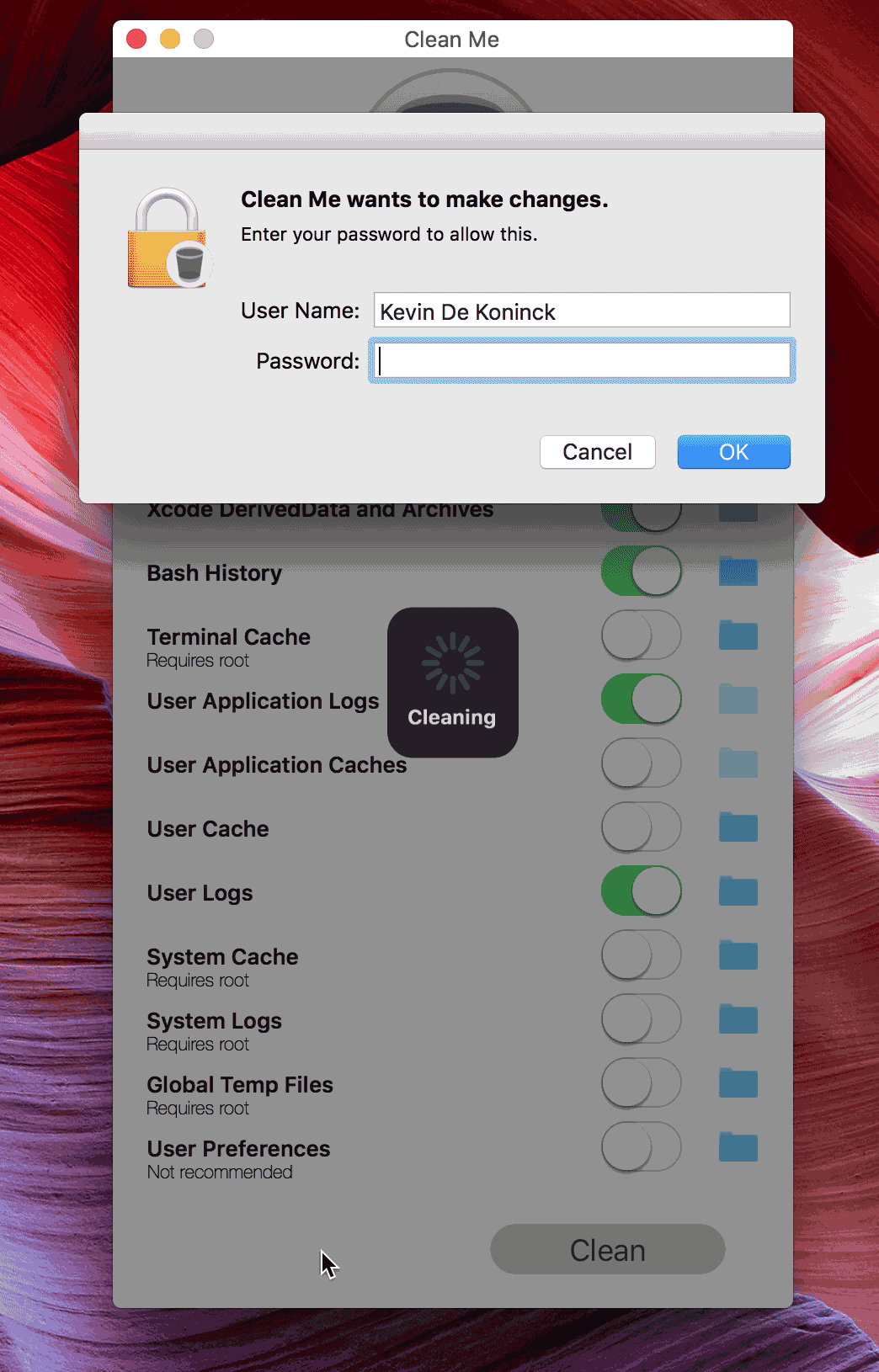Open the Xcode DerivedData folder icon

[x=738, y=513]
